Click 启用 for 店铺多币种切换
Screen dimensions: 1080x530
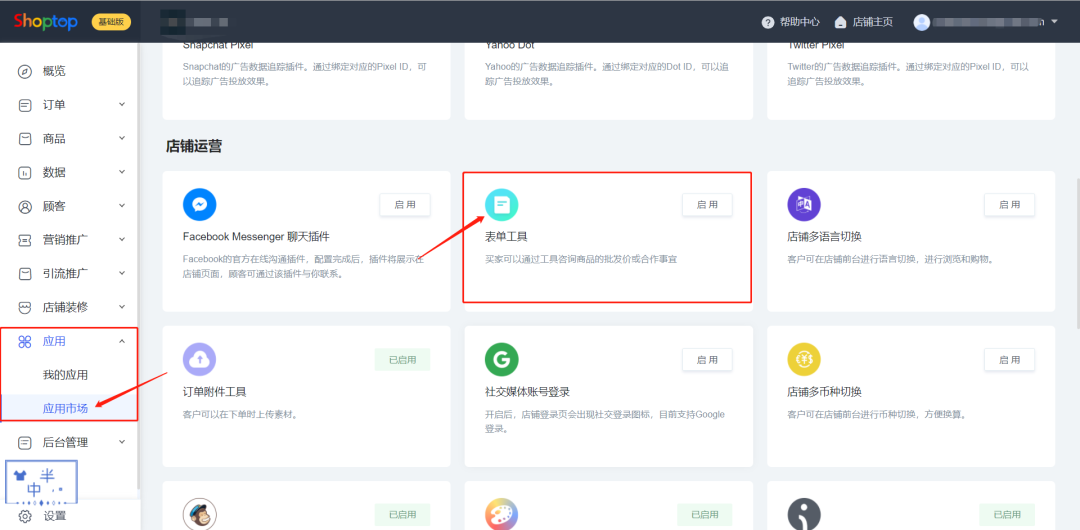tap(1009, 360)
